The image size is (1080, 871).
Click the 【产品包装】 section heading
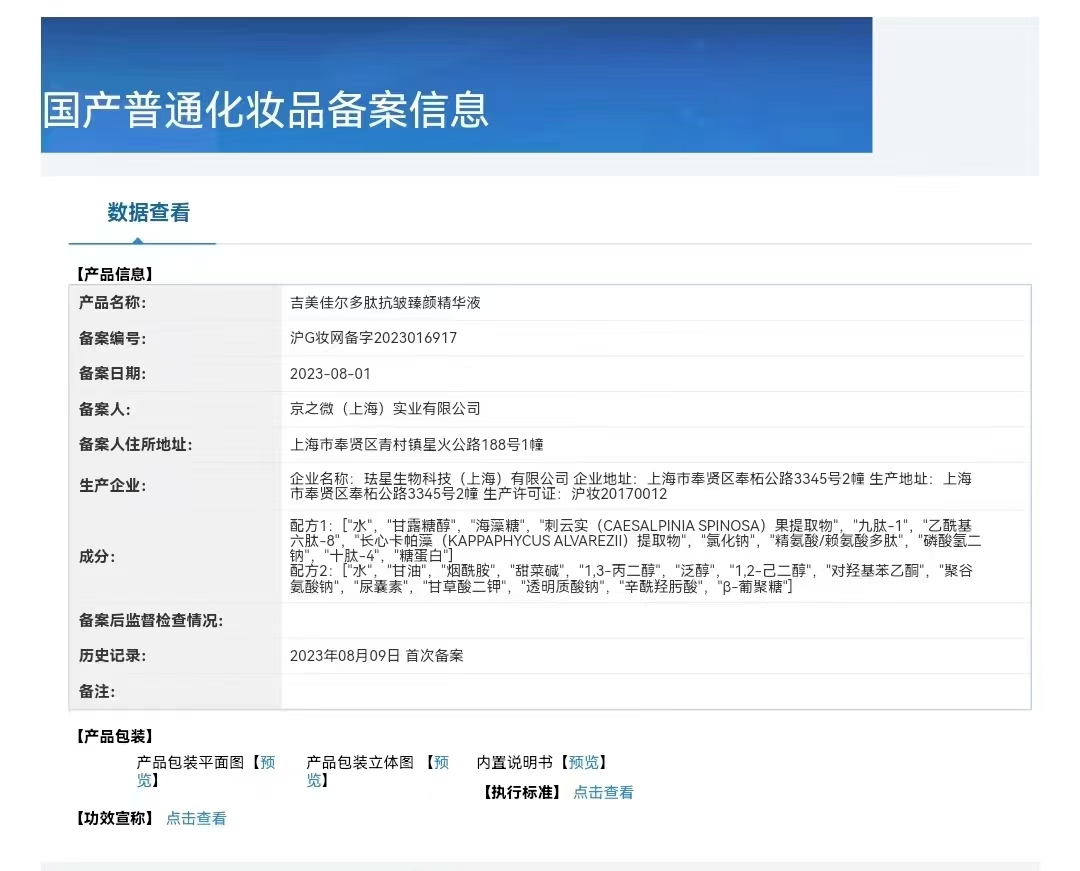pyautogui.click(x=114, y=737)
